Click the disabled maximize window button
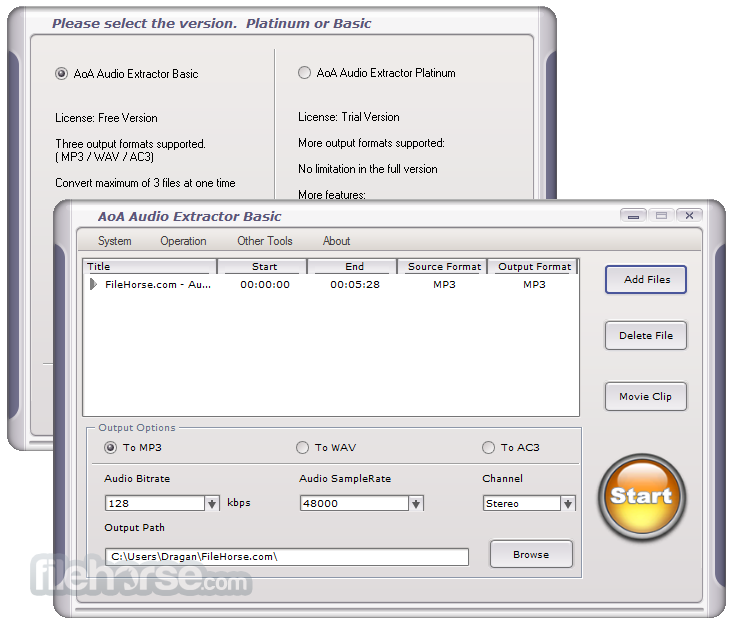 pyautogui.click(x=661, y=216)
